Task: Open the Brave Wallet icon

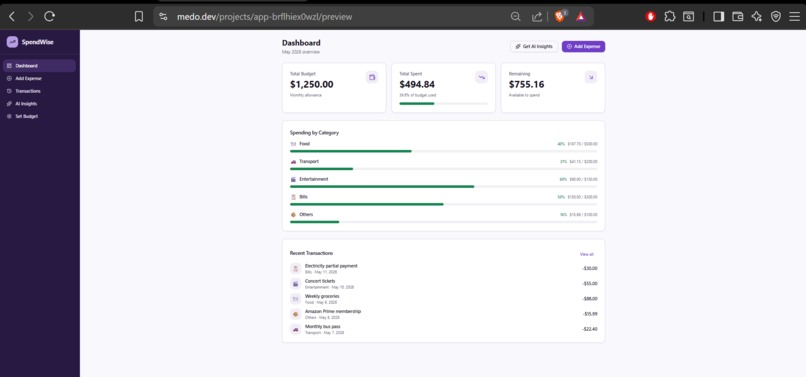Action: [738, 16]
